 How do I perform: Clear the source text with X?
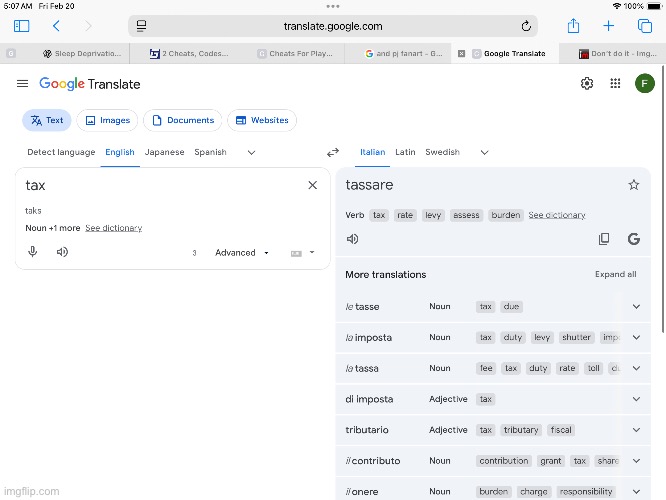click(x=312, y=185)
